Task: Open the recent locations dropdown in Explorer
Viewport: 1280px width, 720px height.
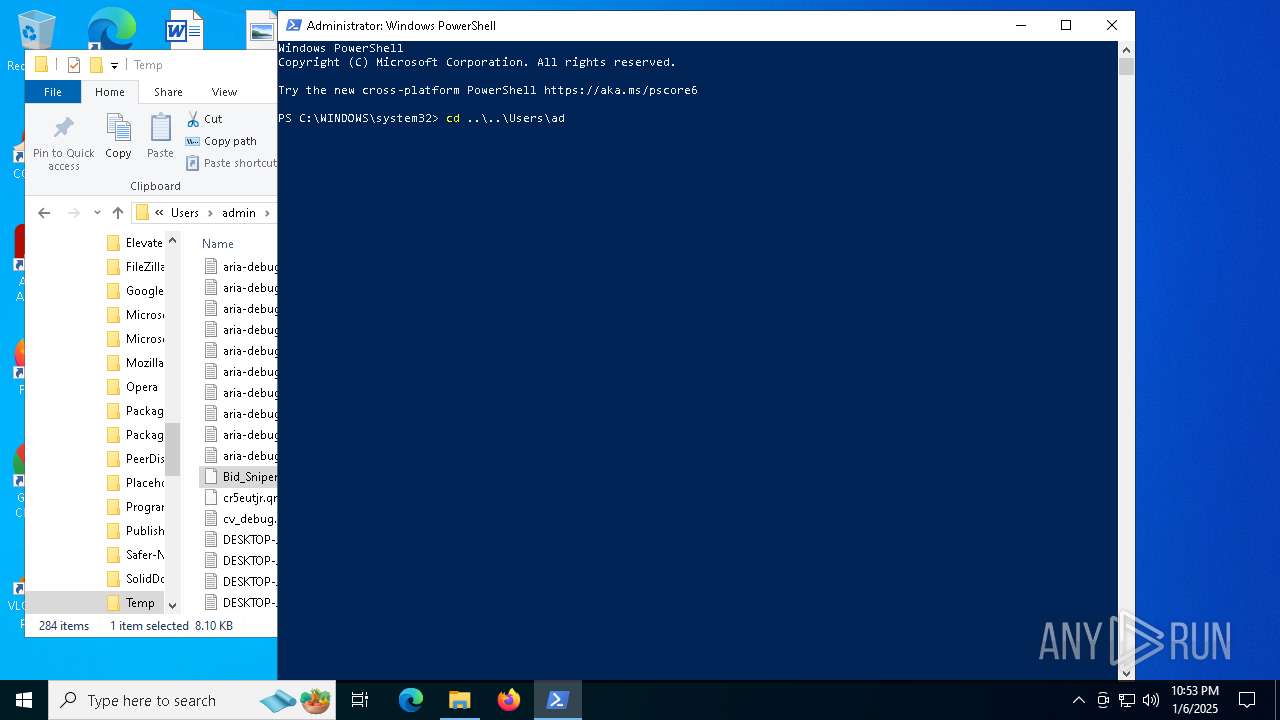Action: [97, 213]
